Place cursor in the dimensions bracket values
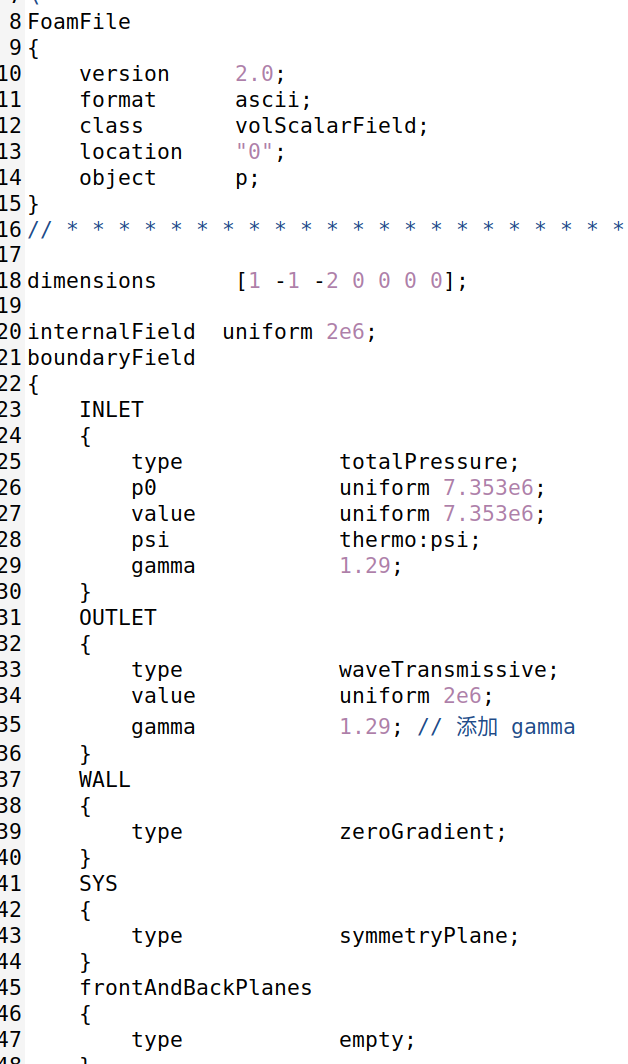This screenshot has width=628, height=1064. [x=345, y=281]
